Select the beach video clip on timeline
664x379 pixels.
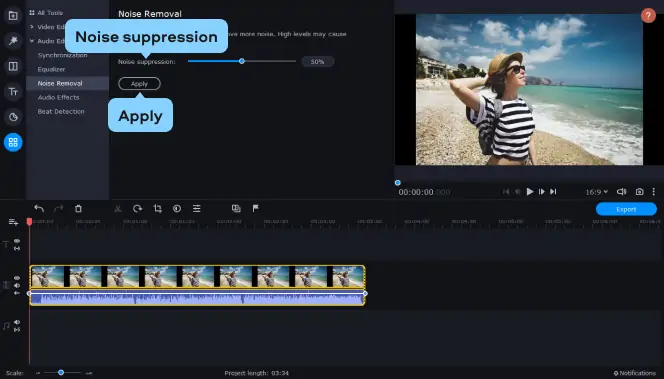197,277
